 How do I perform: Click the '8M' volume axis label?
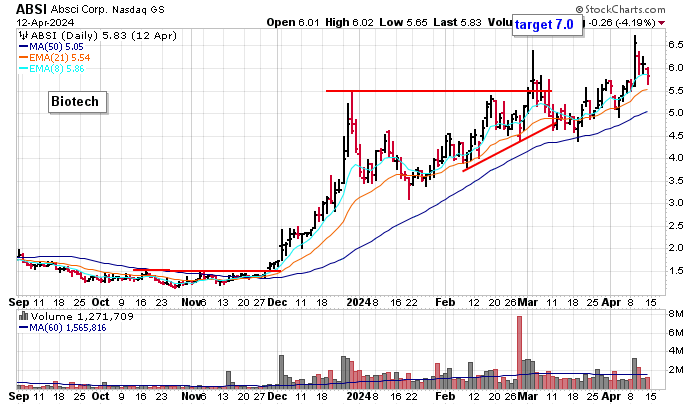(x=676, y=314)
